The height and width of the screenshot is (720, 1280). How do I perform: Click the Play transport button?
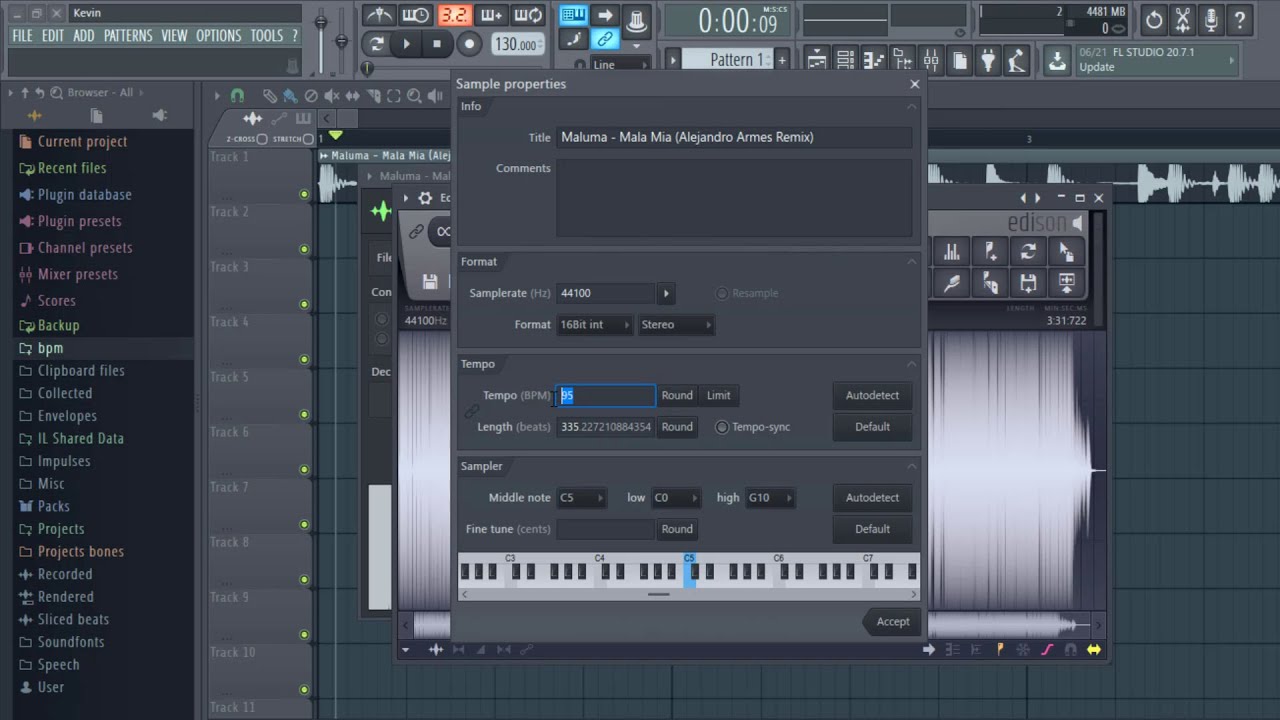point(406,44)
